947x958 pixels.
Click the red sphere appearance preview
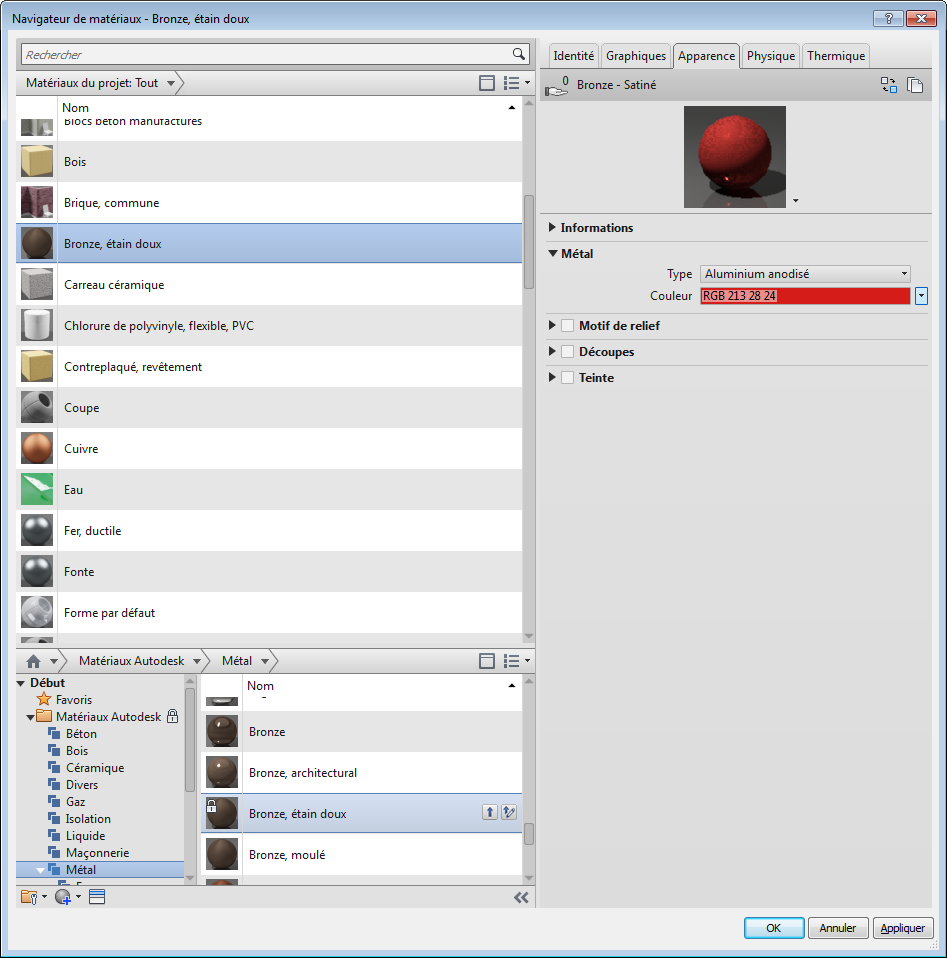(735, 157)
